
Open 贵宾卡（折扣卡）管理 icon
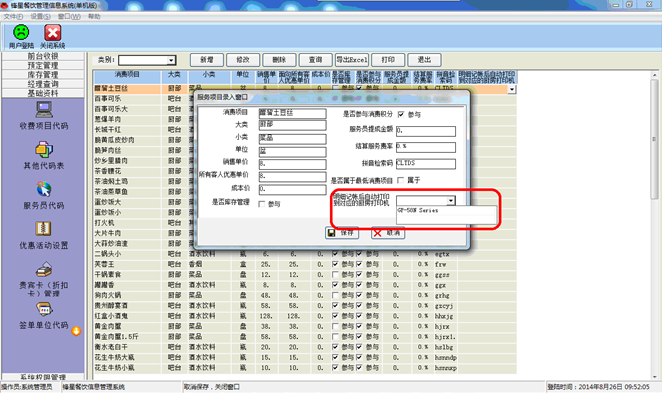[x=44, y=269]
